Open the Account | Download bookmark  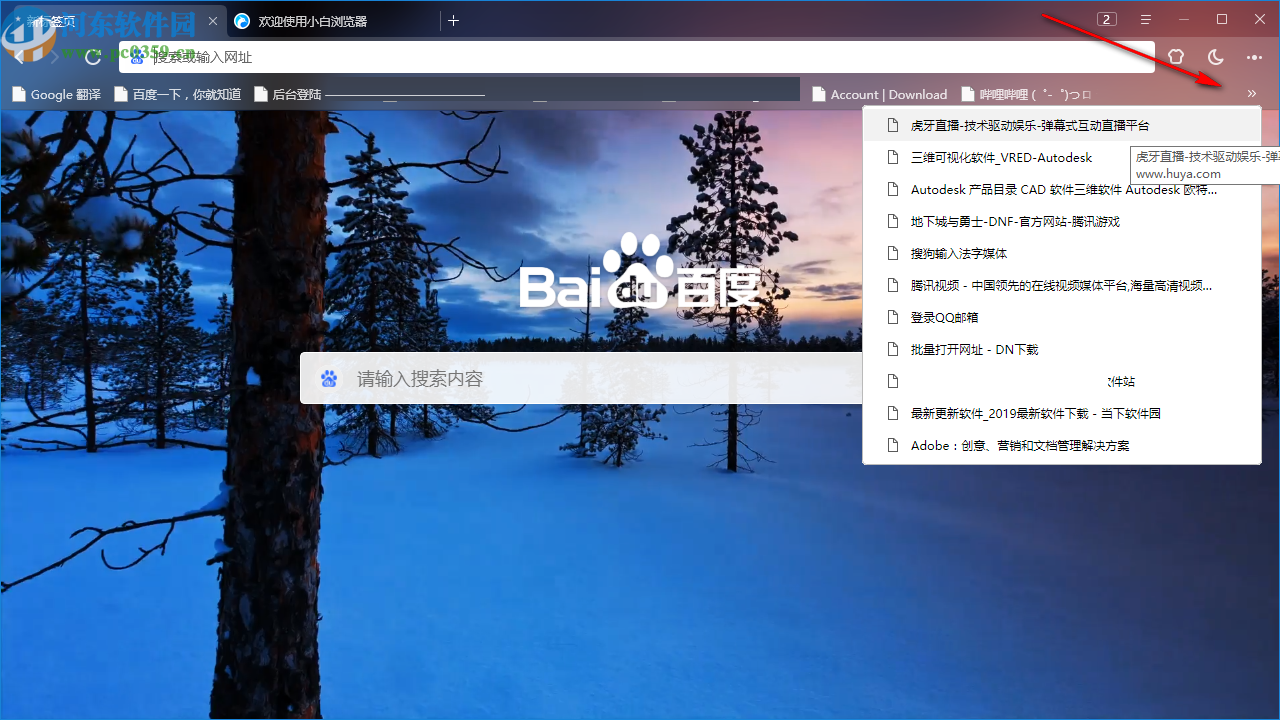point(888,93)
